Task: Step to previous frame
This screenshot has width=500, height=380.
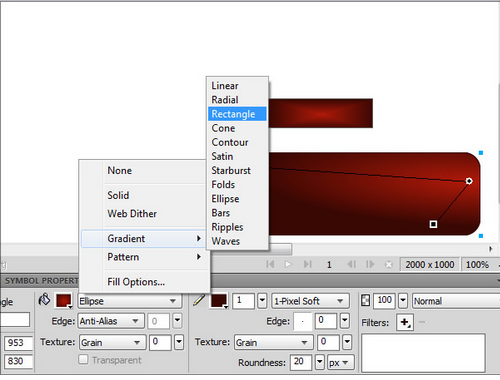Action: pyautogui.click(x=351, y=264)
